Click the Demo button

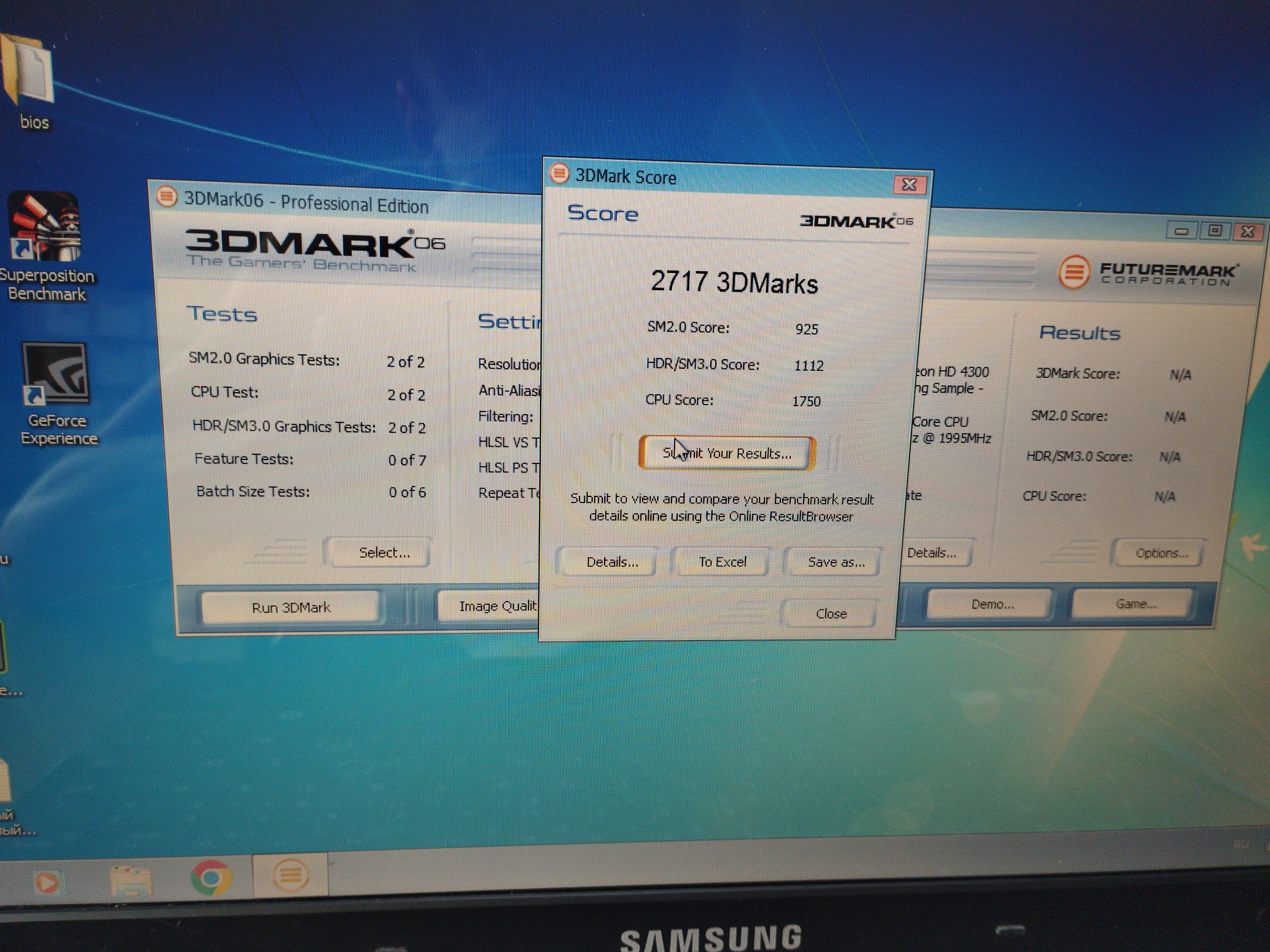pyautogui.click(x=991, y=604)
